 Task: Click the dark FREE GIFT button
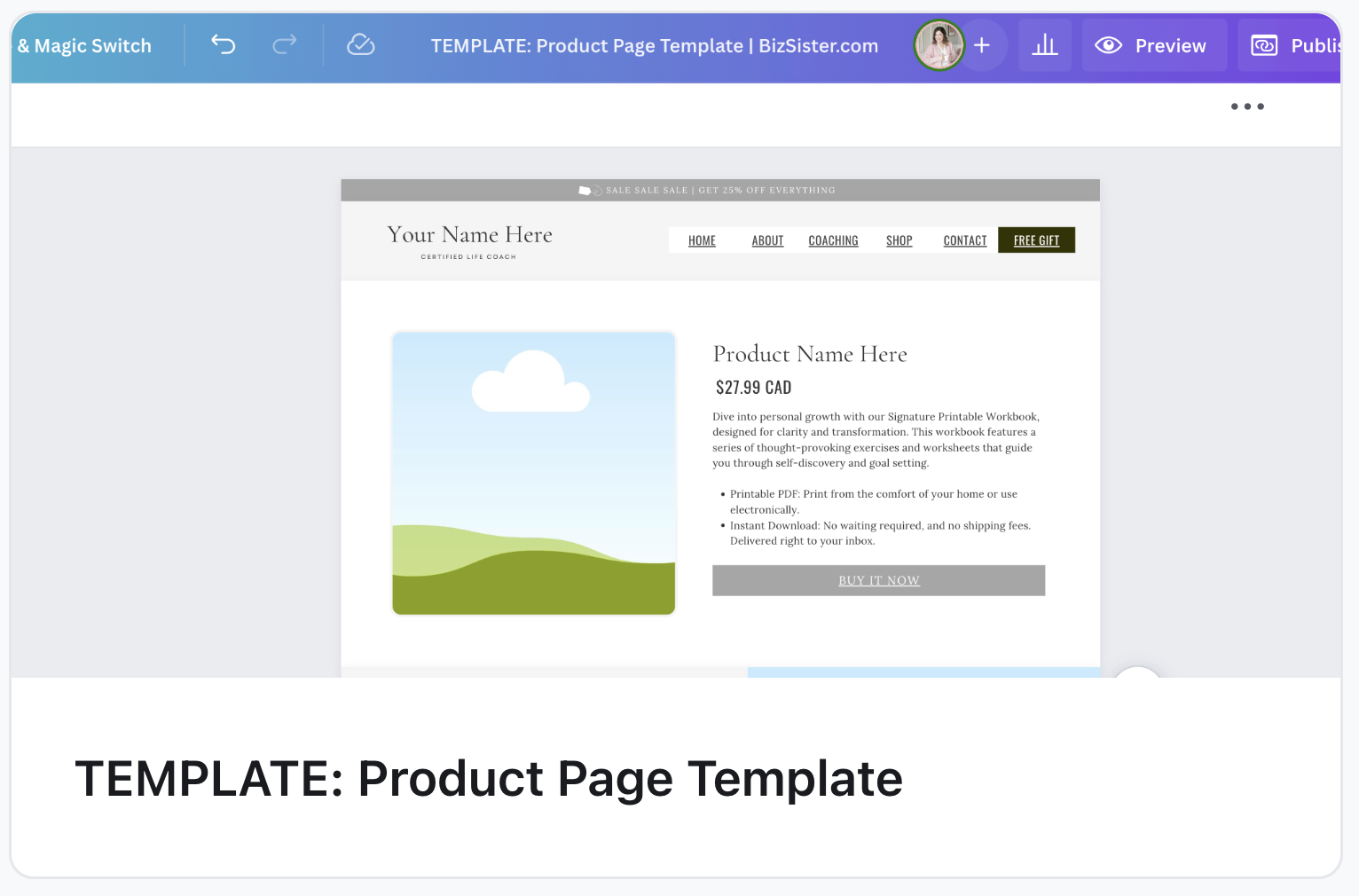[1036, 240]
